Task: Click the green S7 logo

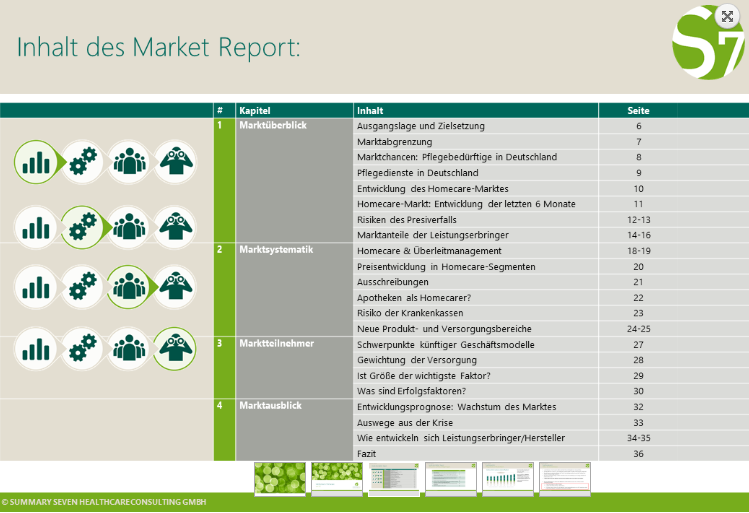Action: (x=708, y=43)
